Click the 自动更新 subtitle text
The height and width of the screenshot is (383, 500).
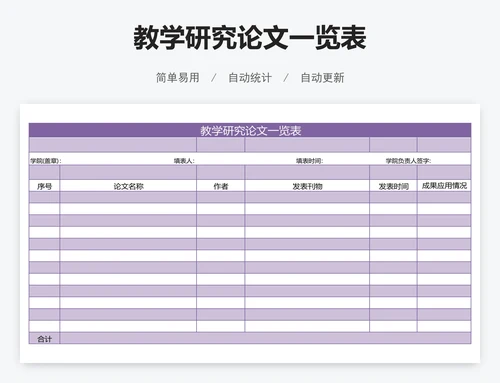point(322,78)
